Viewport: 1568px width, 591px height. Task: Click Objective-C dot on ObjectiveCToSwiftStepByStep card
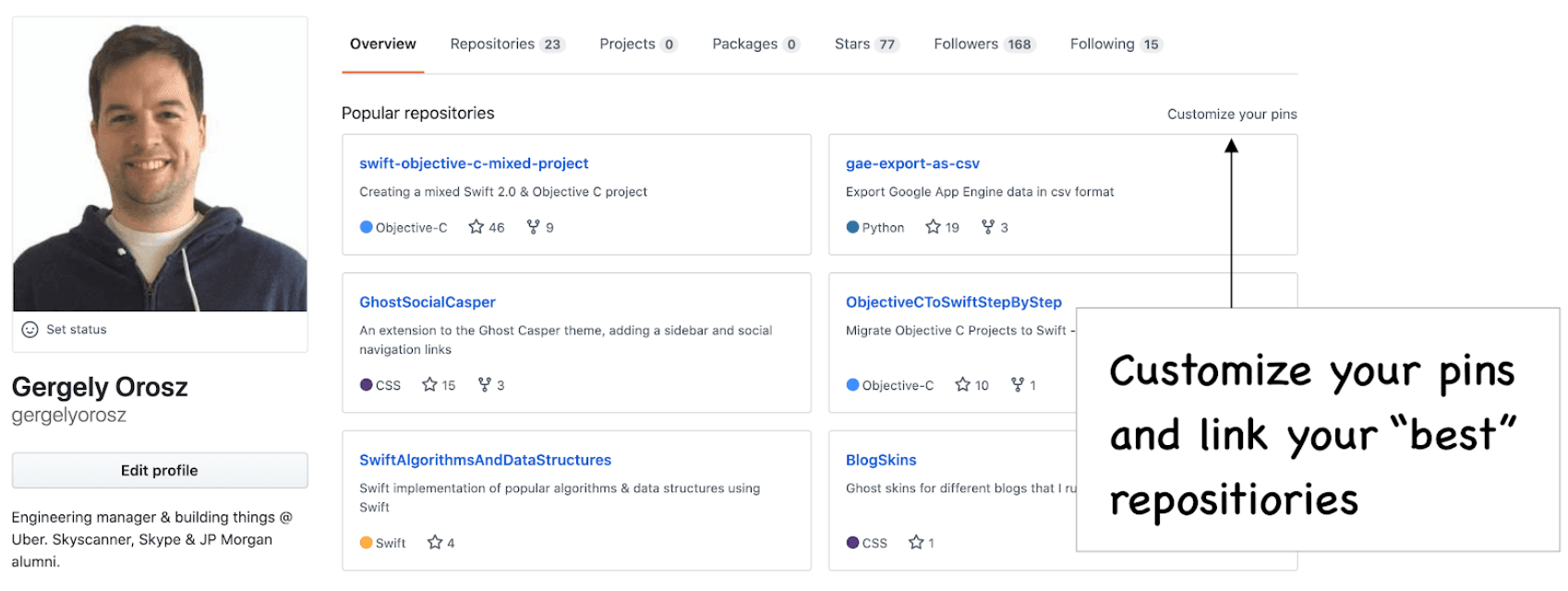tap(852, 385)
